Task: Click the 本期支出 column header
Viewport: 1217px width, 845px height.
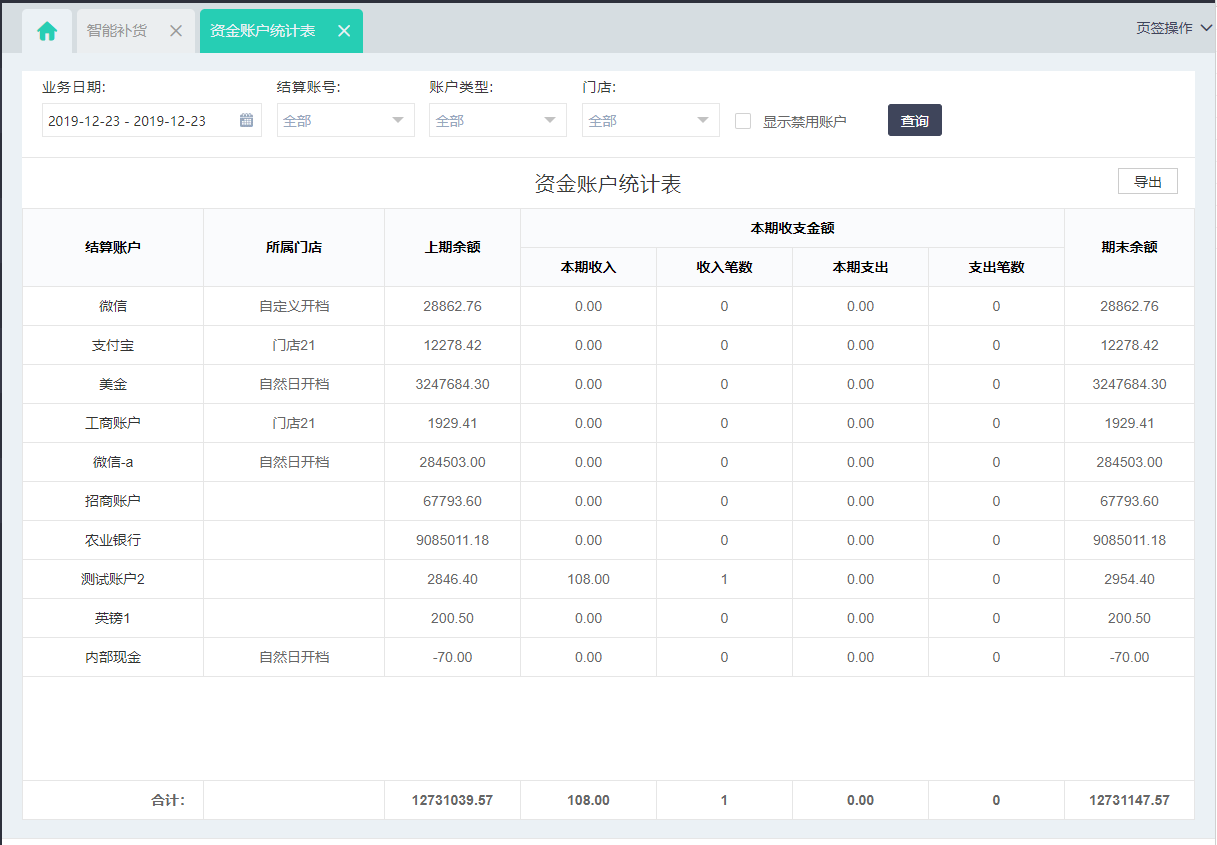Action: 861,267
